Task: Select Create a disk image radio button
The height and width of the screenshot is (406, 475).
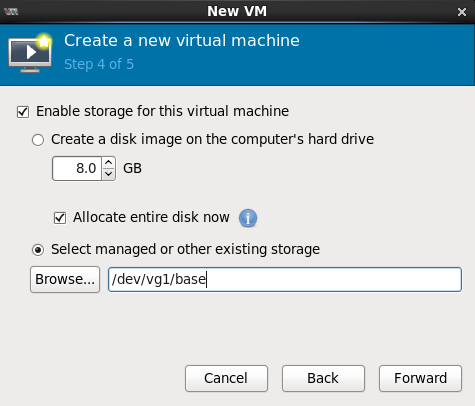Action: tap(38, 140)
